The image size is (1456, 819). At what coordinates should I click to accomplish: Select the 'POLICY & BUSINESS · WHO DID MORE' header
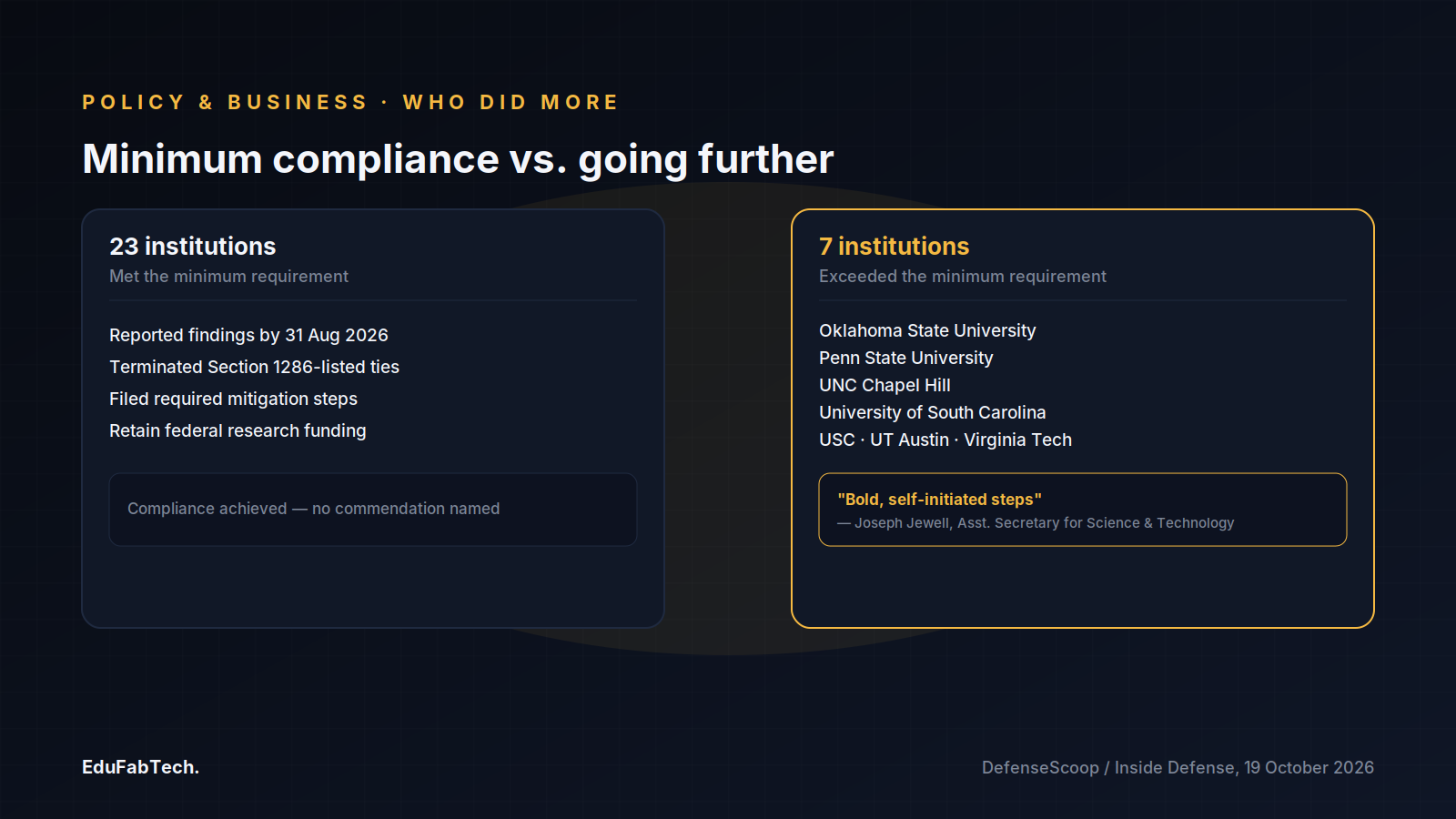[350, 102]
